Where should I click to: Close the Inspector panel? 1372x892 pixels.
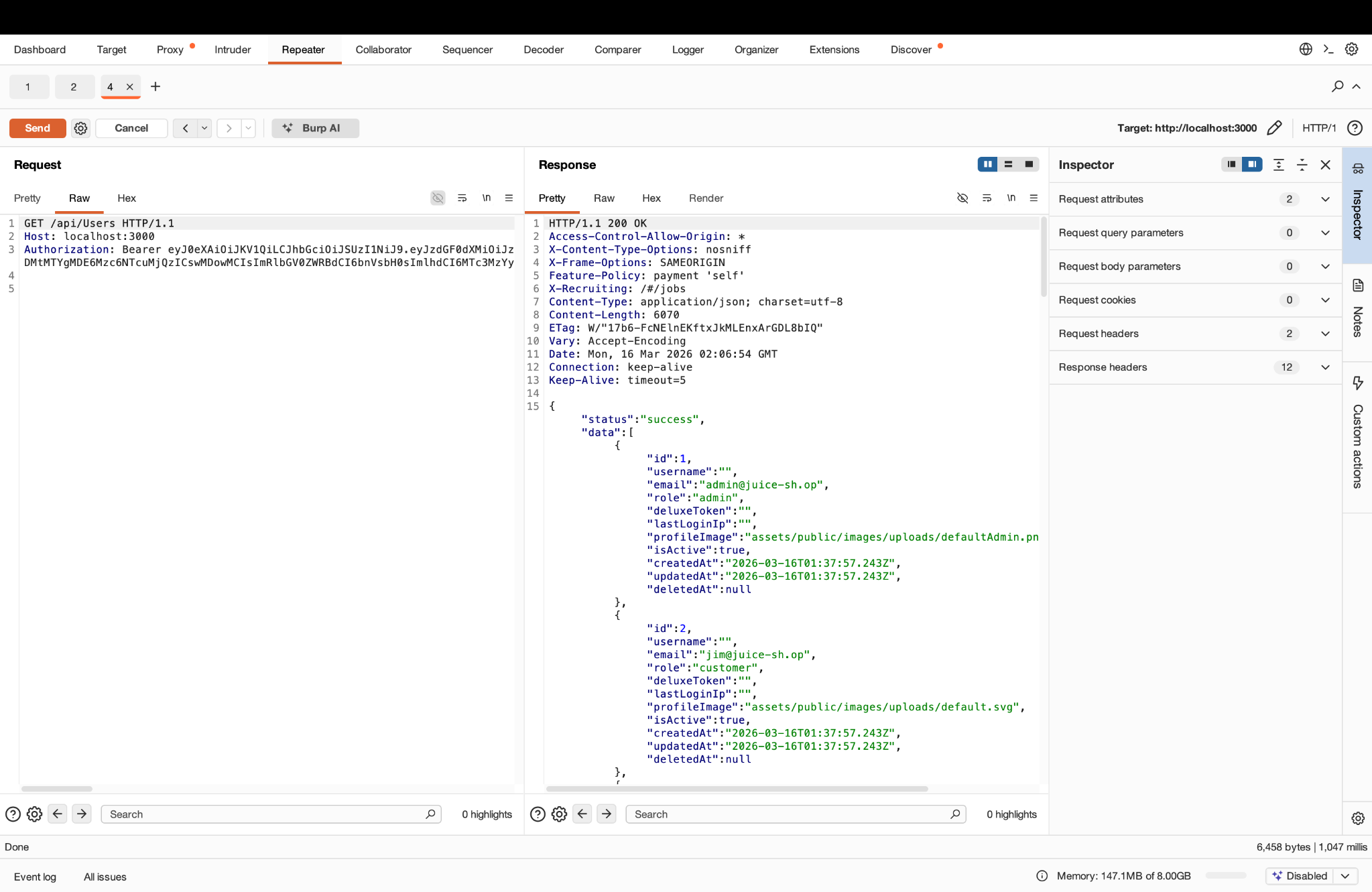1325,165
